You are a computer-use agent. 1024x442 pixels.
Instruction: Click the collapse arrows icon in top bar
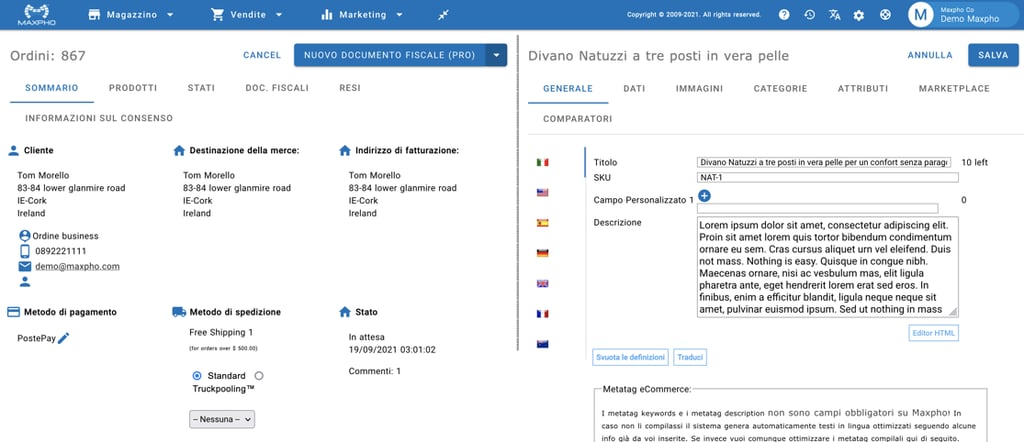443,15
